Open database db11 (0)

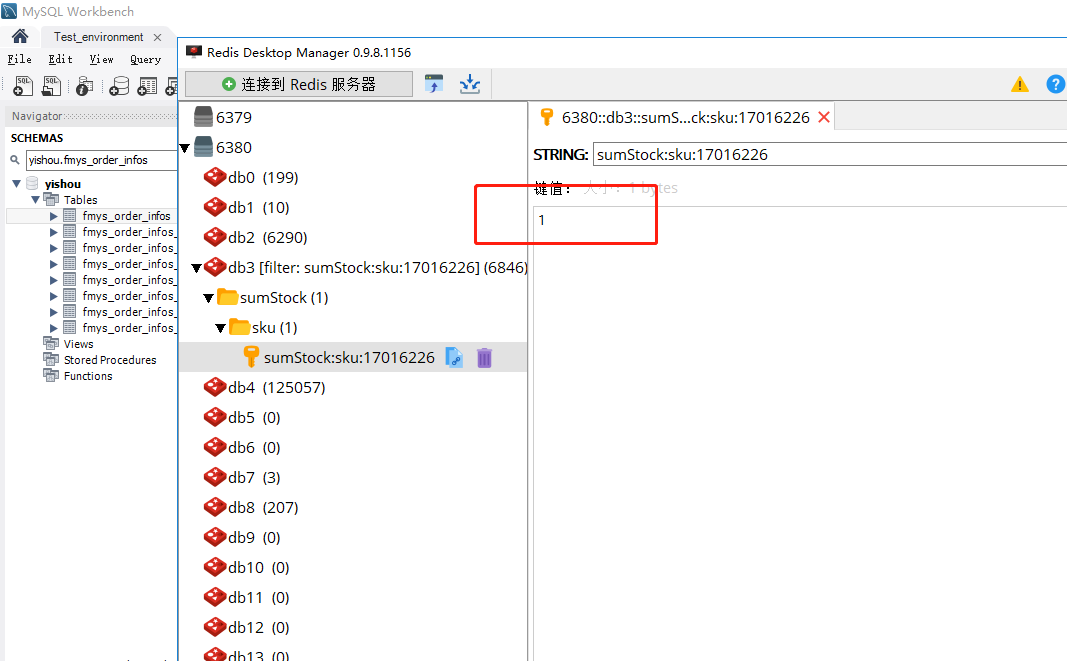point(259,597)
